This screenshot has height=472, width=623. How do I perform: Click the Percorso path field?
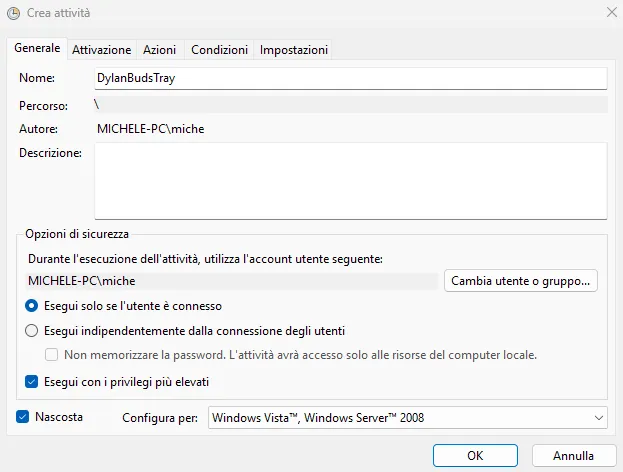[351, 104]
